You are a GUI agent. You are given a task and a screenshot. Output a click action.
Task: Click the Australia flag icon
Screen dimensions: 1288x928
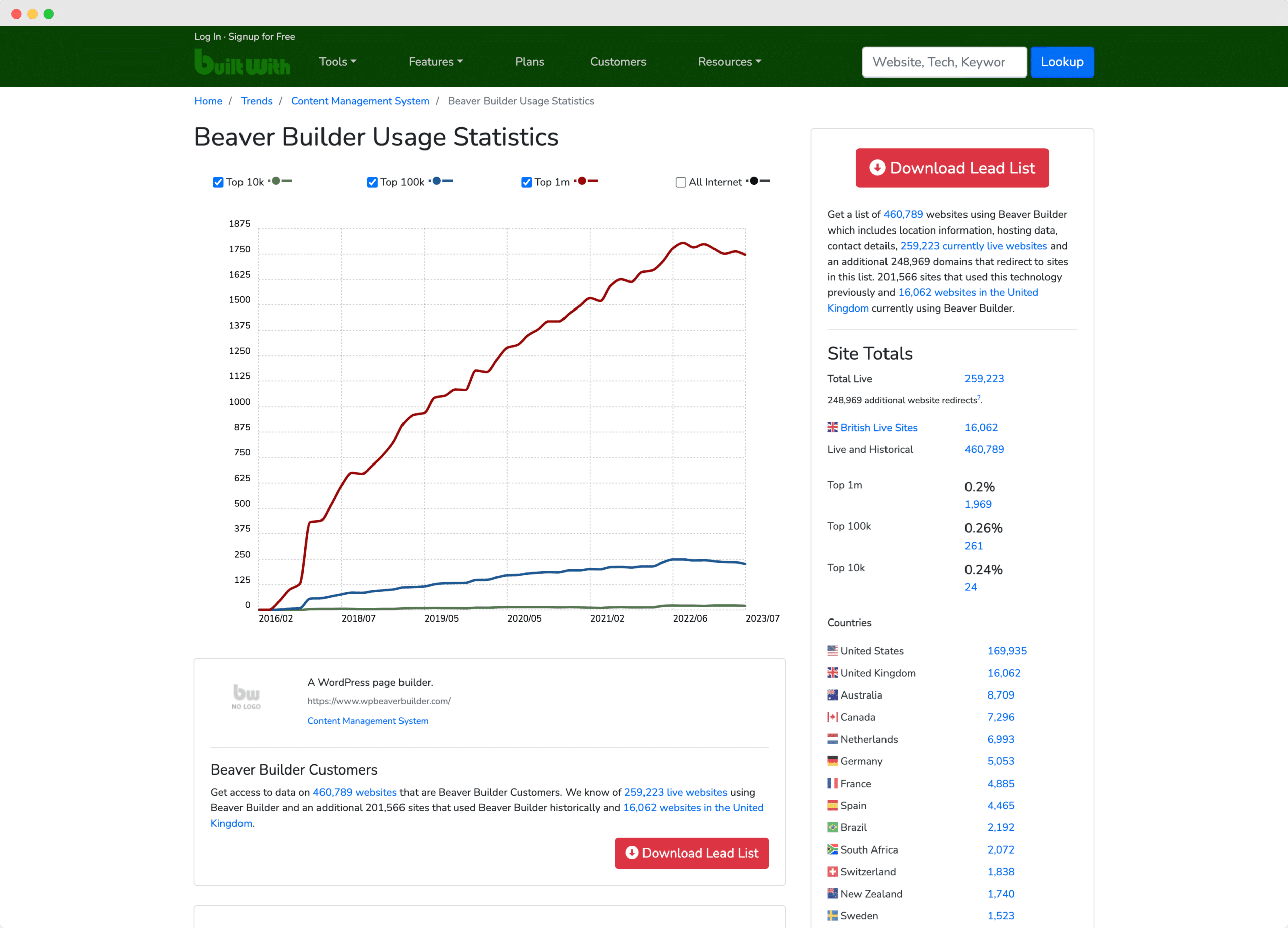coord(832,695)
